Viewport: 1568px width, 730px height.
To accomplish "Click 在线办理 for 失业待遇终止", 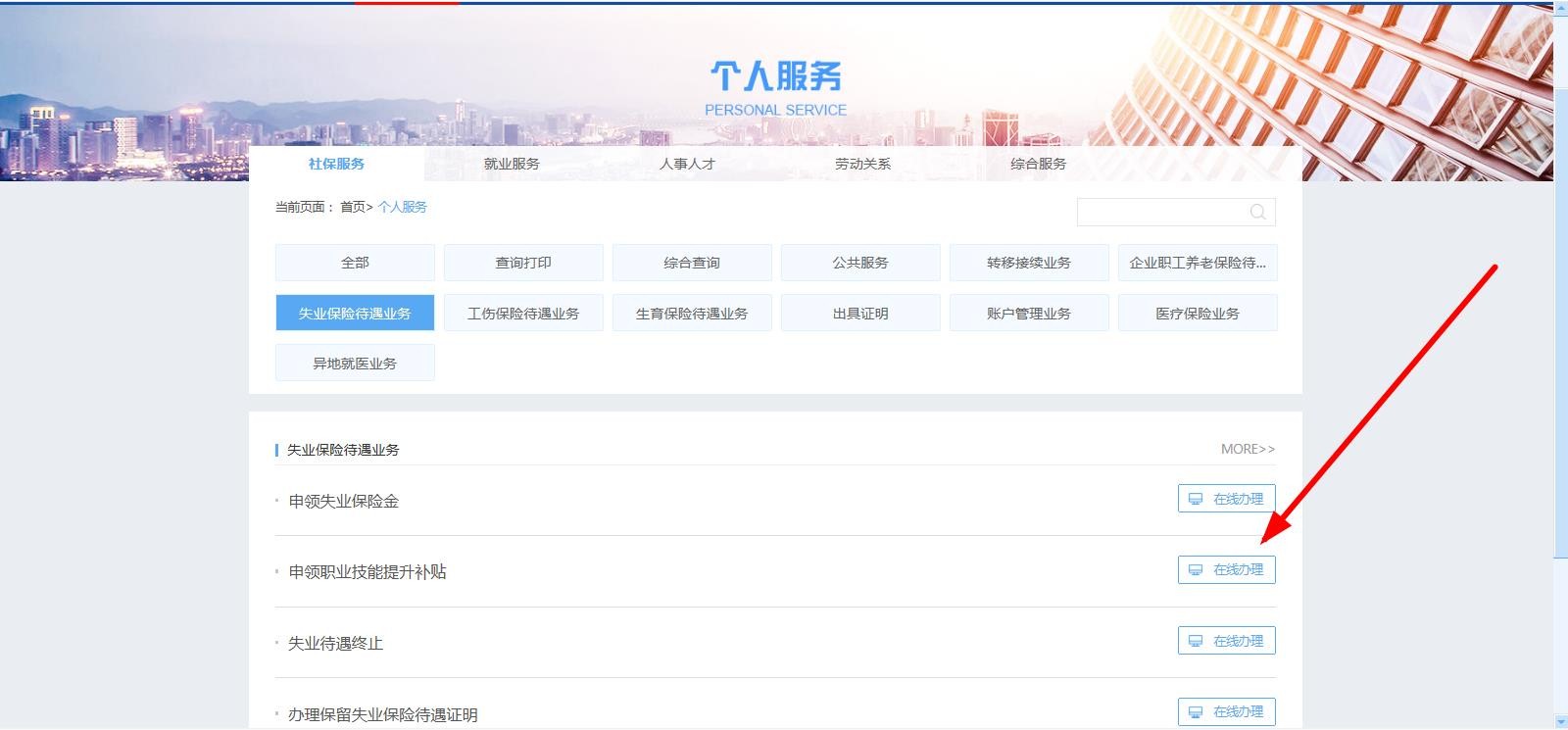I will click(x=1227, y=641).
